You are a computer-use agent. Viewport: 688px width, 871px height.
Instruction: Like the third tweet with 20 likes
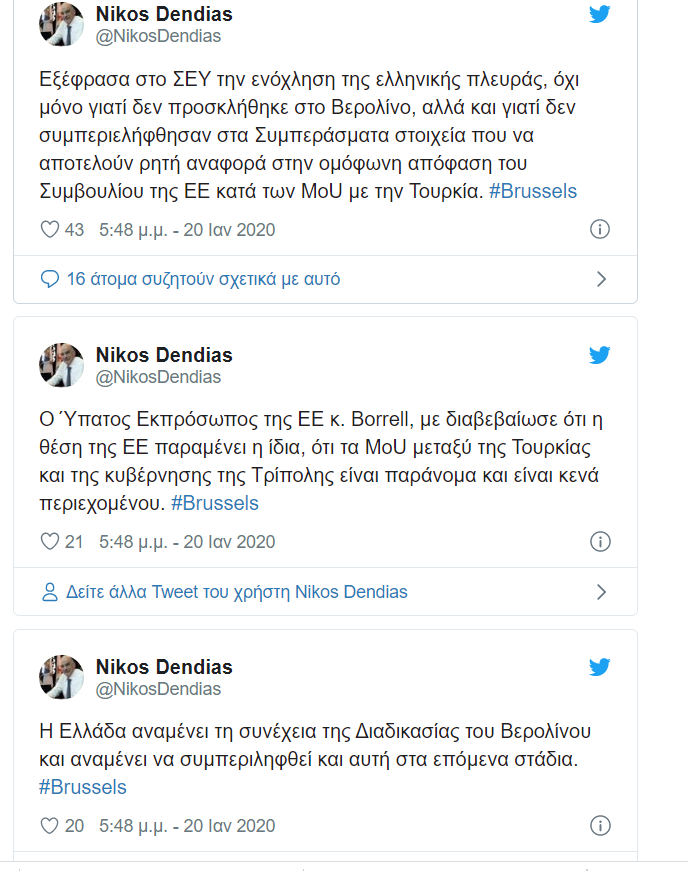50,825
